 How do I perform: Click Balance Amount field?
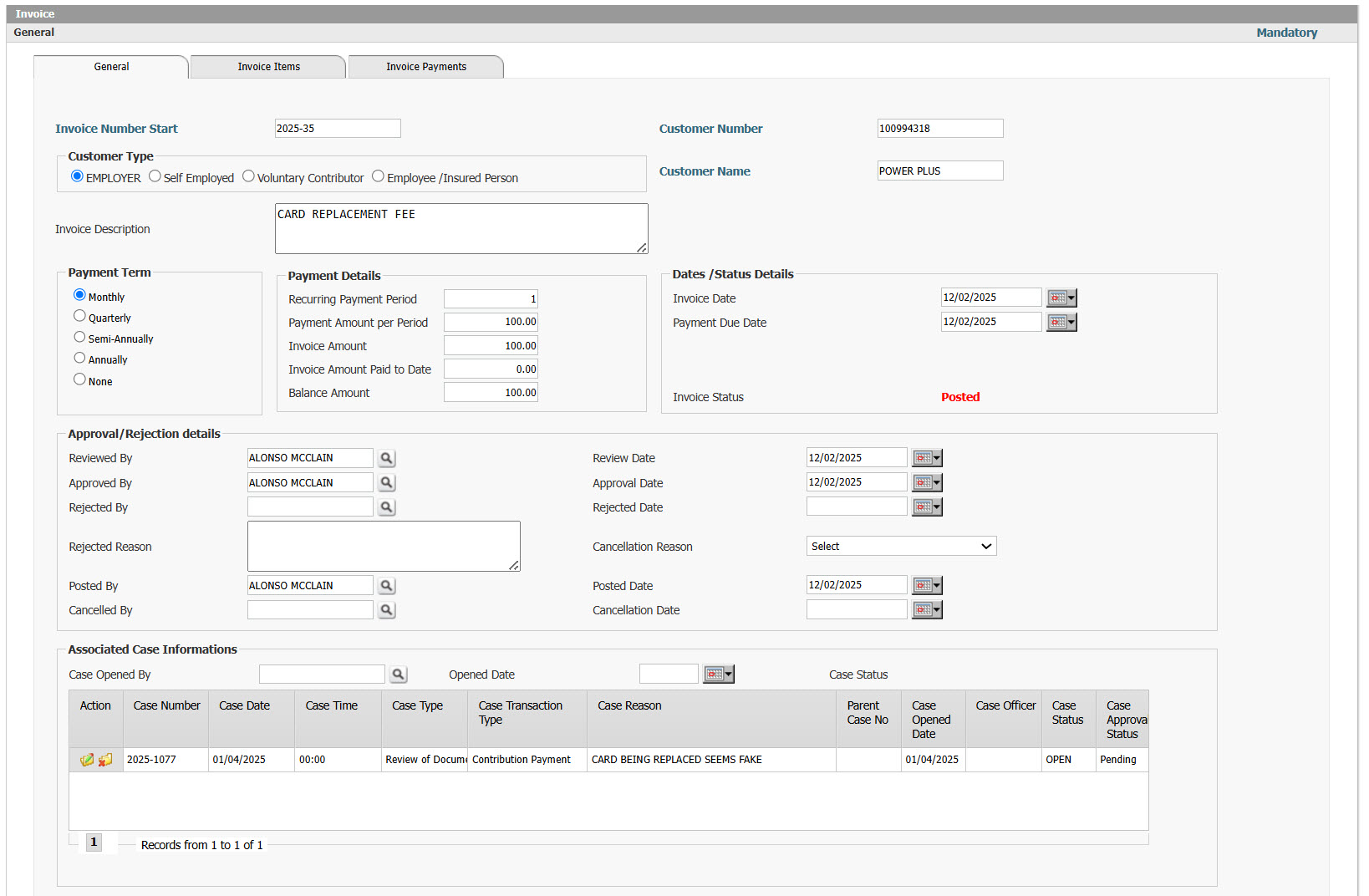491,393
